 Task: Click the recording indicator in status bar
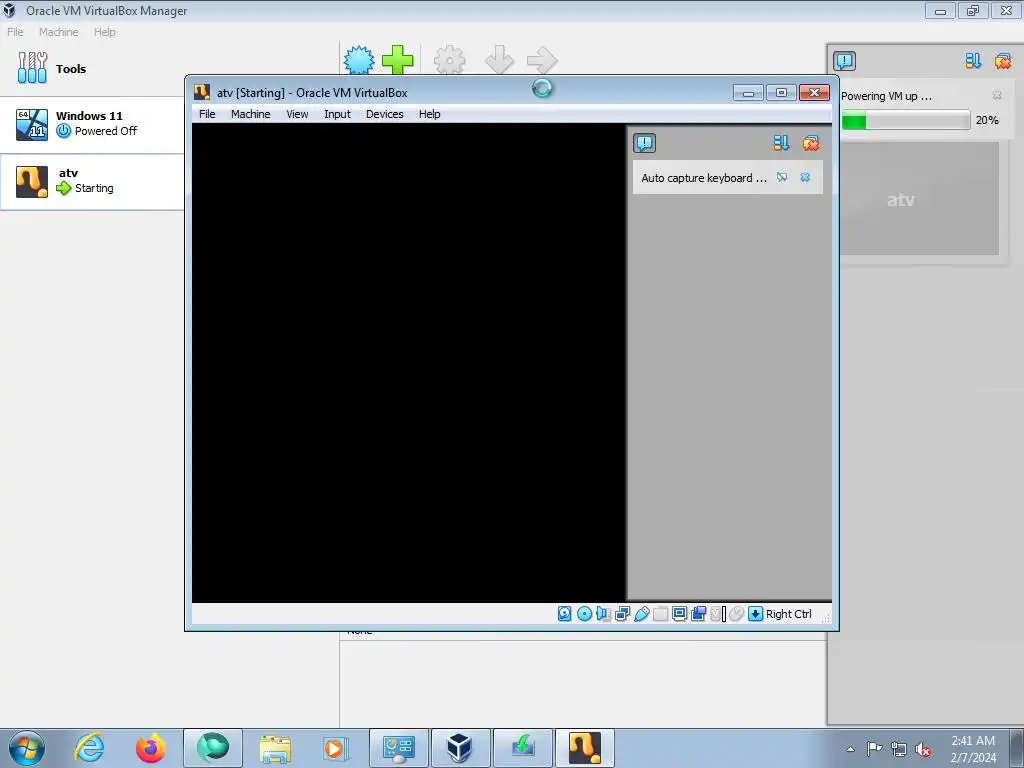point(698,614)
